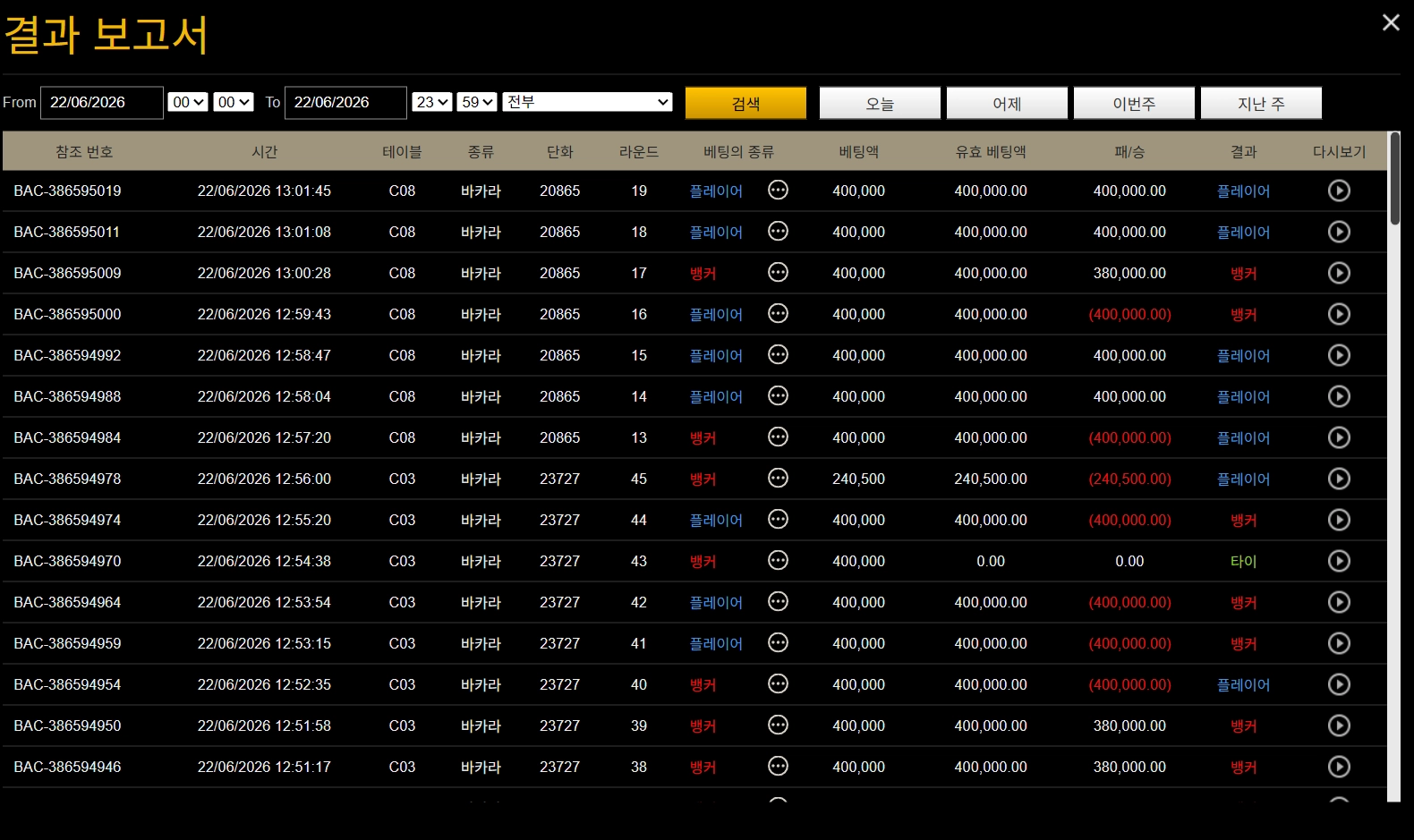This screenshot has height=840, width=1414.
Task: Click the results table vertical scrollbar
Action: 1394,465
